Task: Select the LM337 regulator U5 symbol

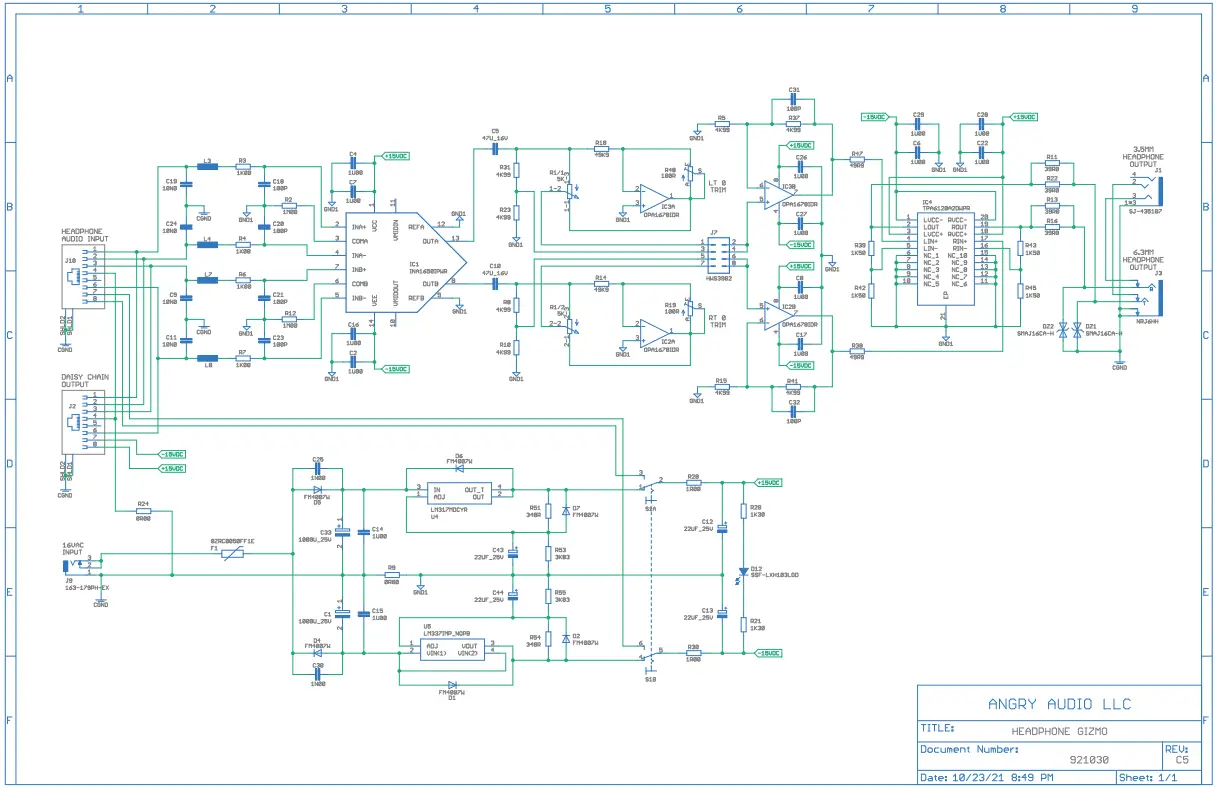Action: 452,650
